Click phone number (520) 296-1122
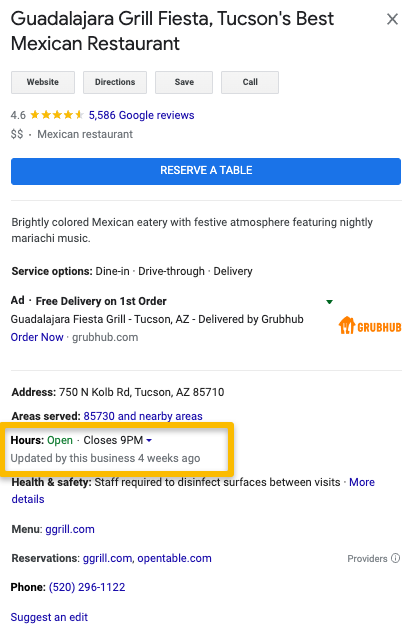The image size is (410, 635). point(87,587)
